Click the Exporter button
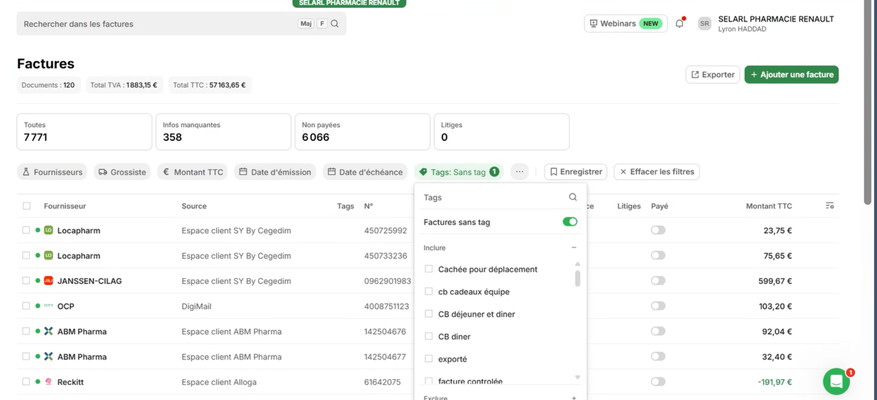Image resolution: width=877 pixels, height=400 pixels. click(x=713, y=74)
